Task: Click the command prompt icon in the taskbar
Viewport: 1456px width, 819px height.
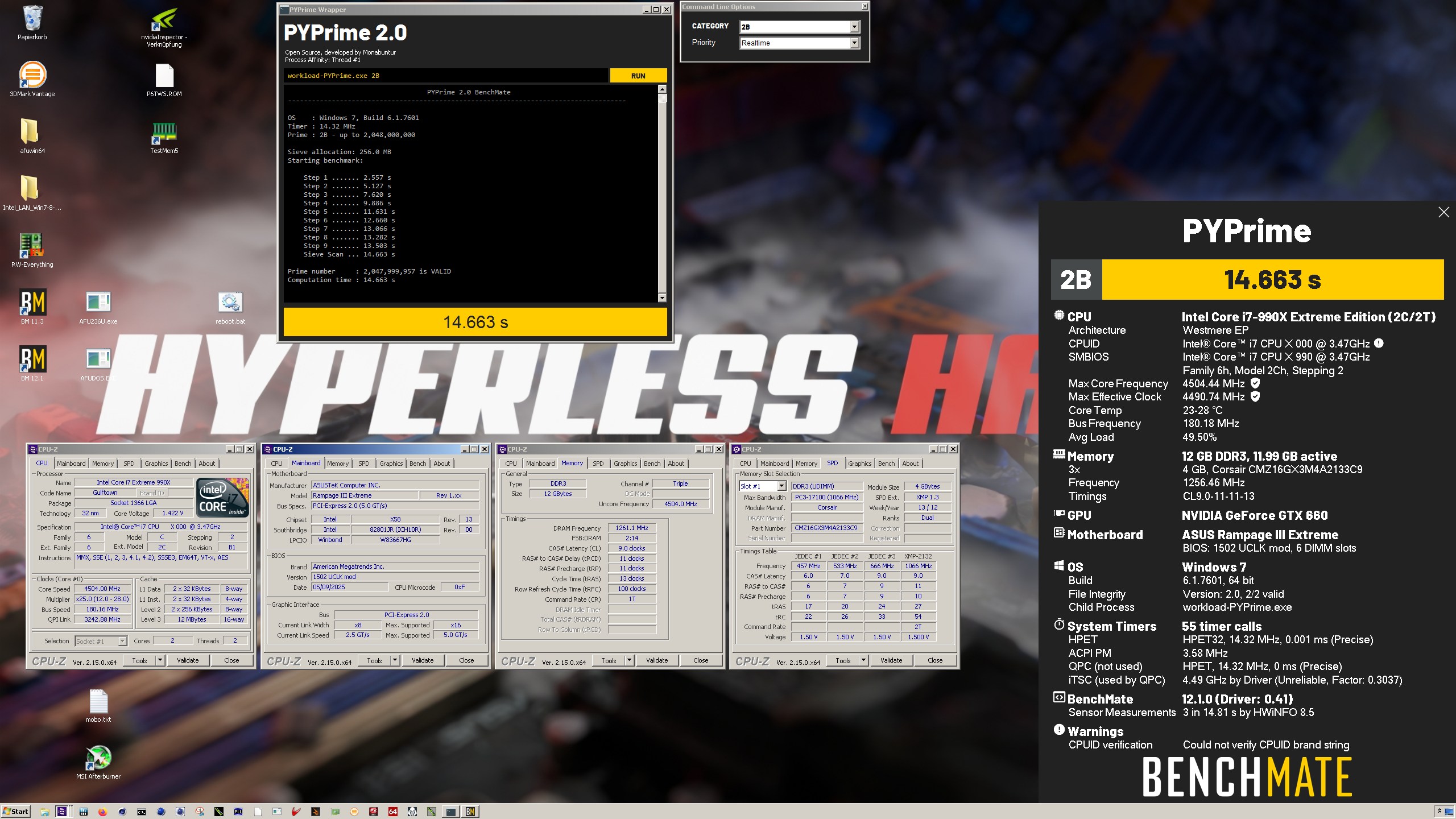Action: (x=141, y=812)
